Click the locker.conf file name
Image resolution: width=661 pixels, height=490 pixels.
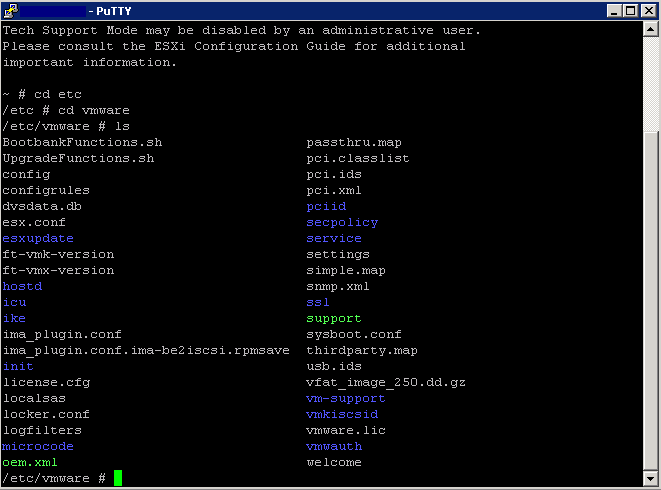coord(46,415)
